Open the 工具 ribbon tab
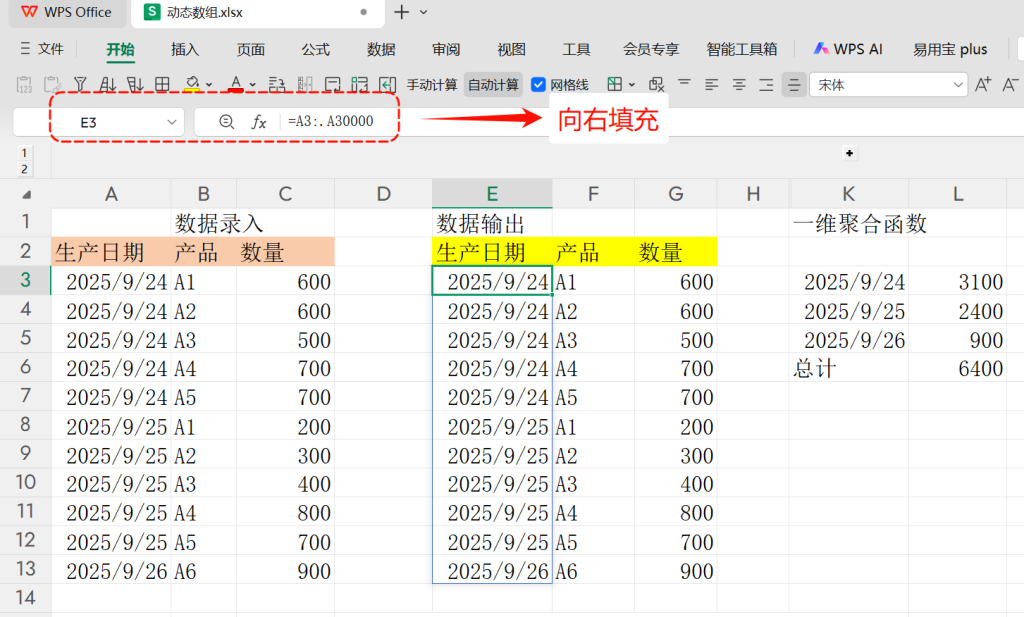Viewport: 1024px width, 617px height. pyautogui.click(x=577, y=50)
